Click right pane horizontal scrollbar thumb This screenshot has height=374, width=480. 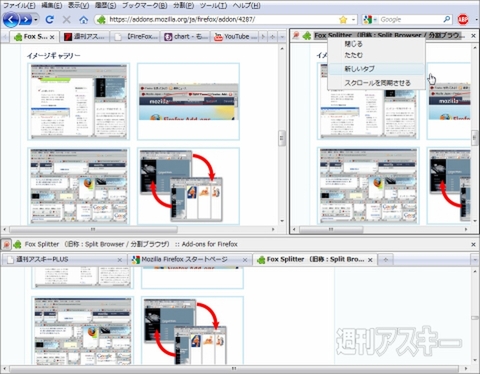[x=331, y=229]
